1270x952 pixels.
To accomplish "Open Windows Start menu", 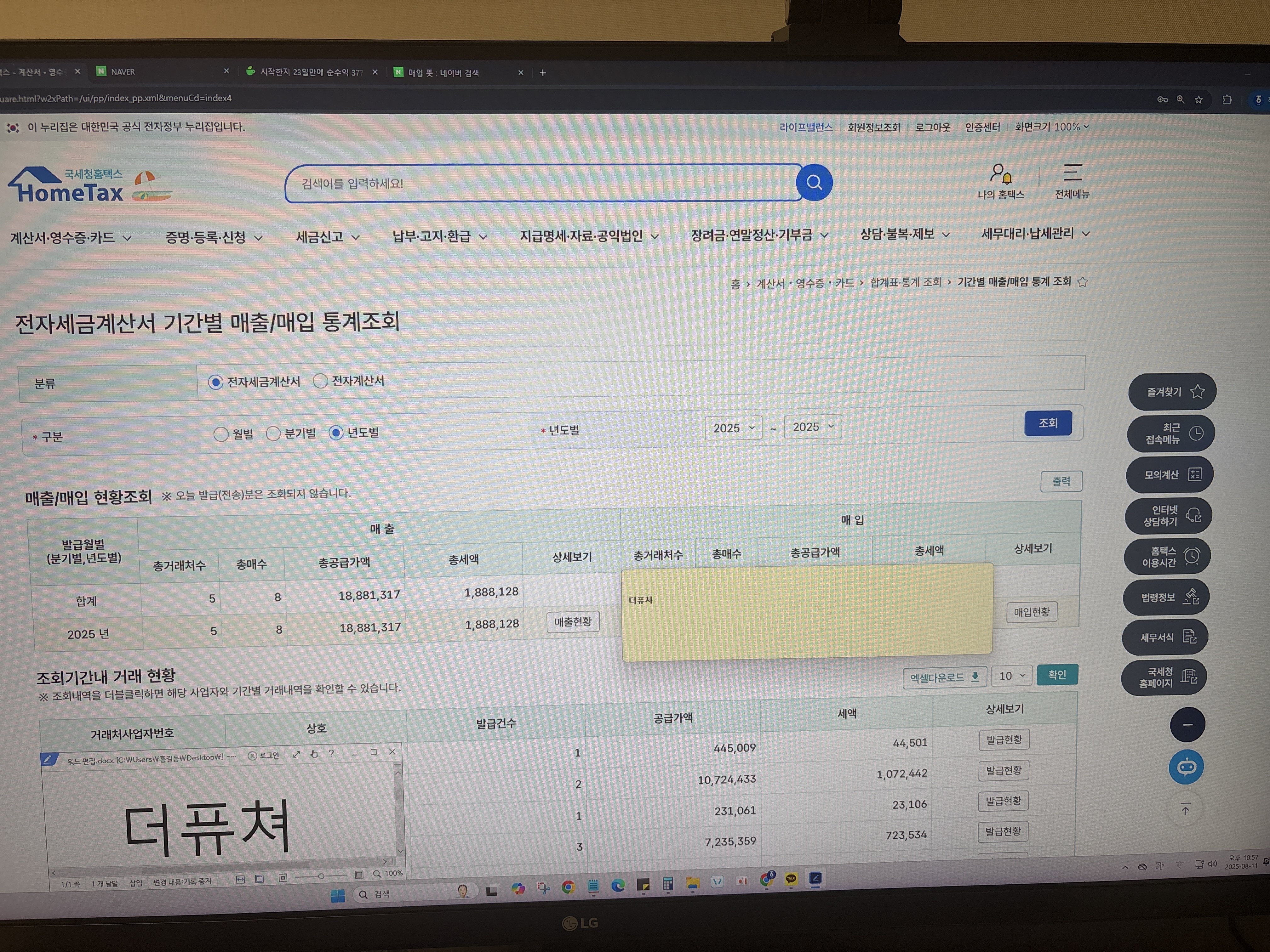I will point(338,895).
